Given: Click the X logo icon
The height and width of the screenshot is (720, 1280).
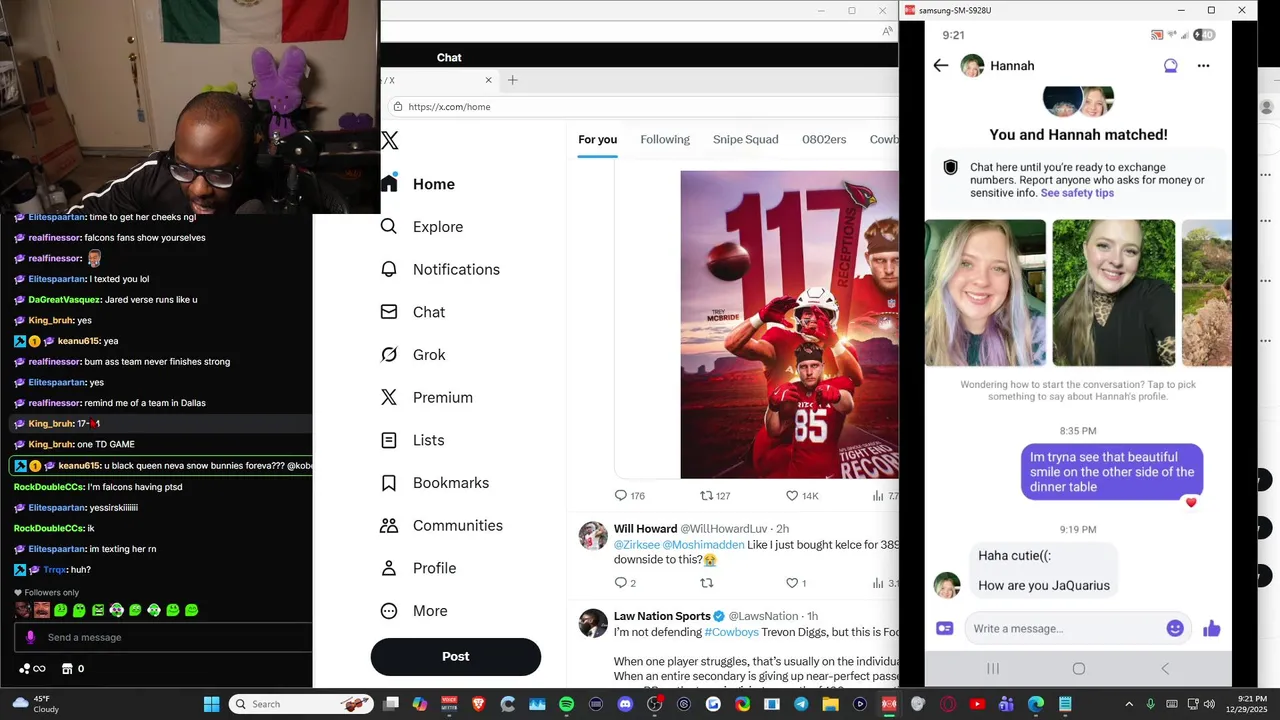Looking at the screenshot, I should (x=390, y=141).
